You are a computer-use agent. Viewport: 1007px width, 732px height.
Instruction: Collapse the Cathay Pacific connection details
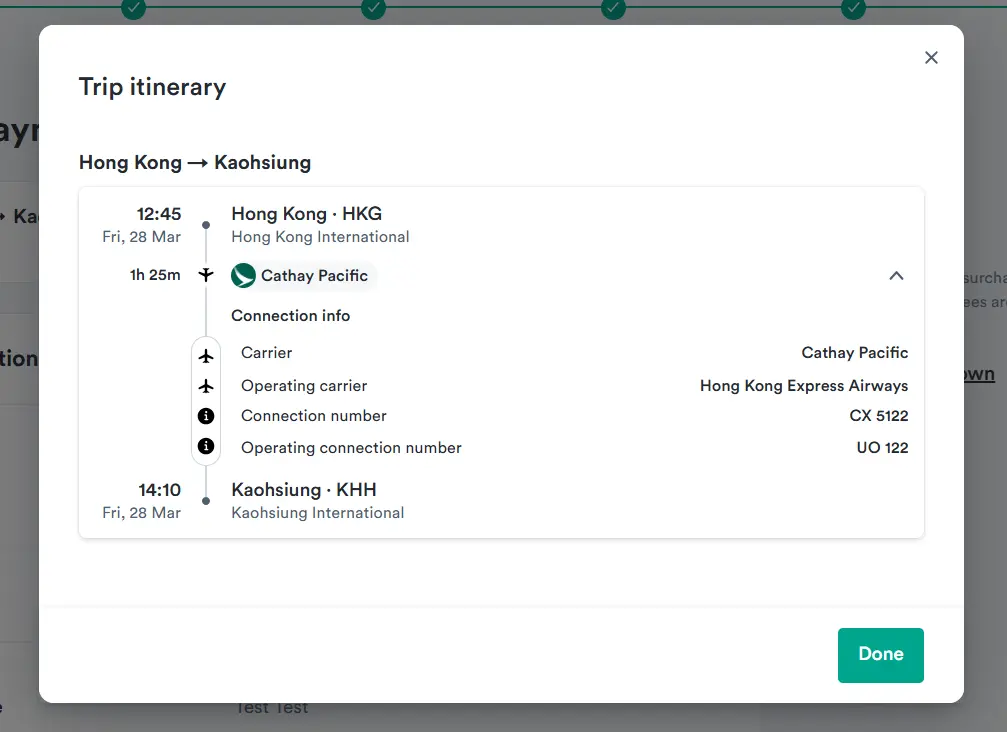point(896,276)
